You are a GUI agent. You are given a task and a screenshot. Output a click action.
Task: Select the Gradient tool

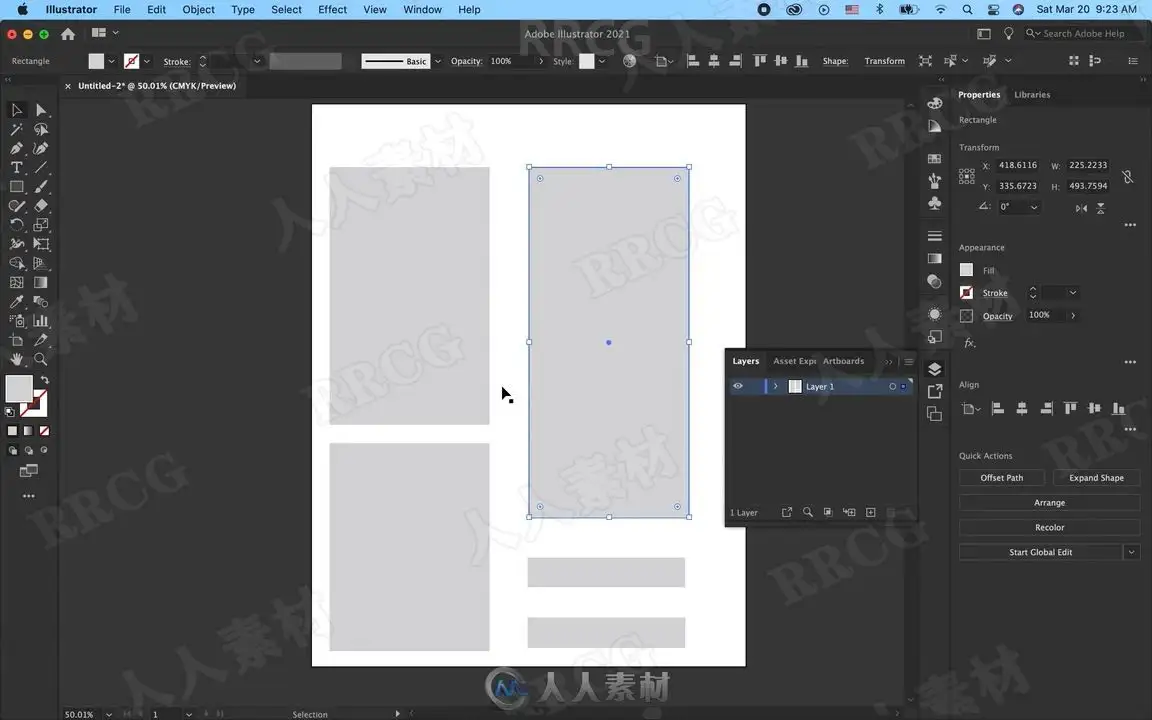coord(41,282)
